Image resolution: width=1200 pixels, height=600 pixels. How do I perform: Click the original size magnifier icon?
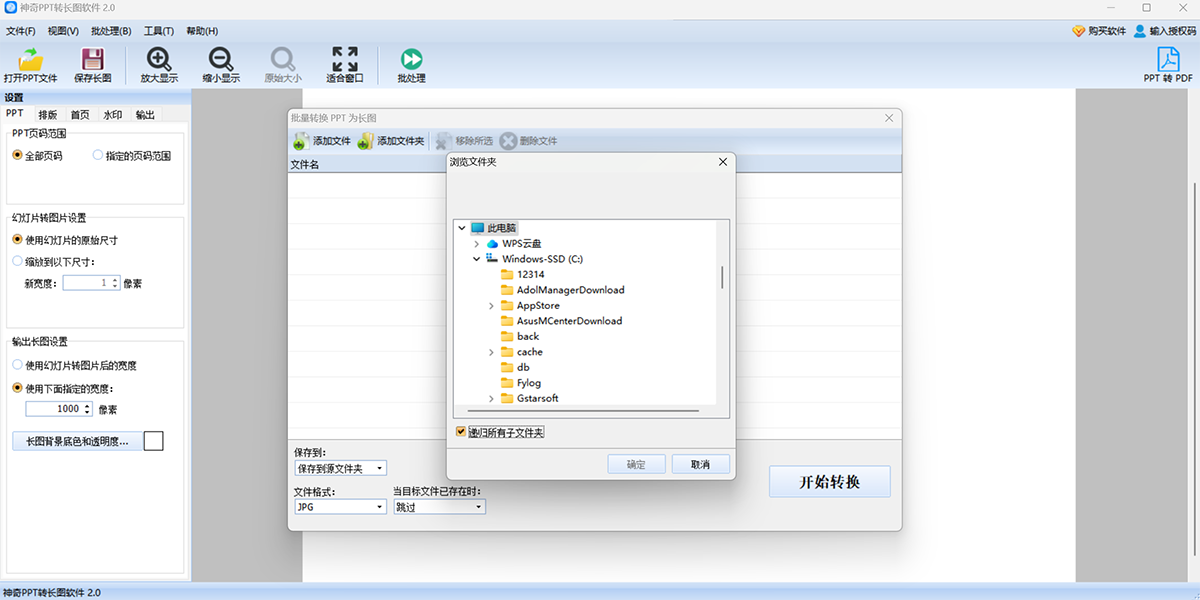(283, 58)
